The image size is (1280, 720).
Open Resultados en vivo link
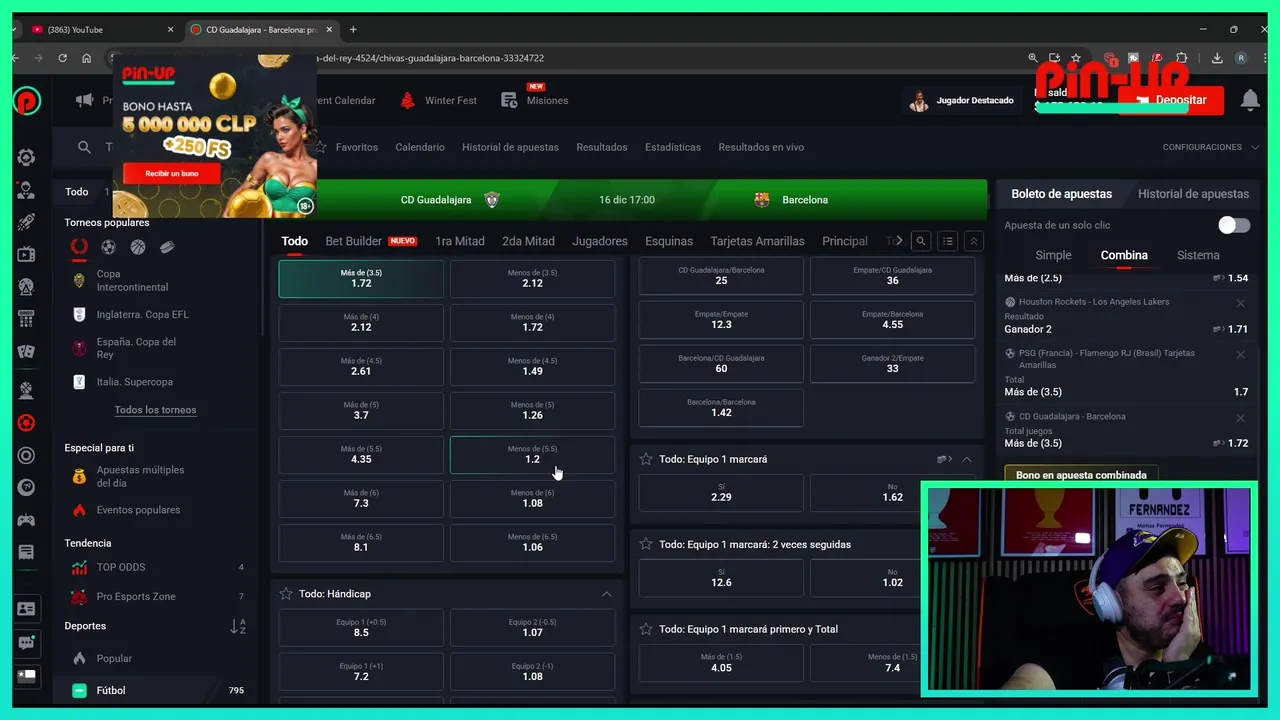pos(761,147)
